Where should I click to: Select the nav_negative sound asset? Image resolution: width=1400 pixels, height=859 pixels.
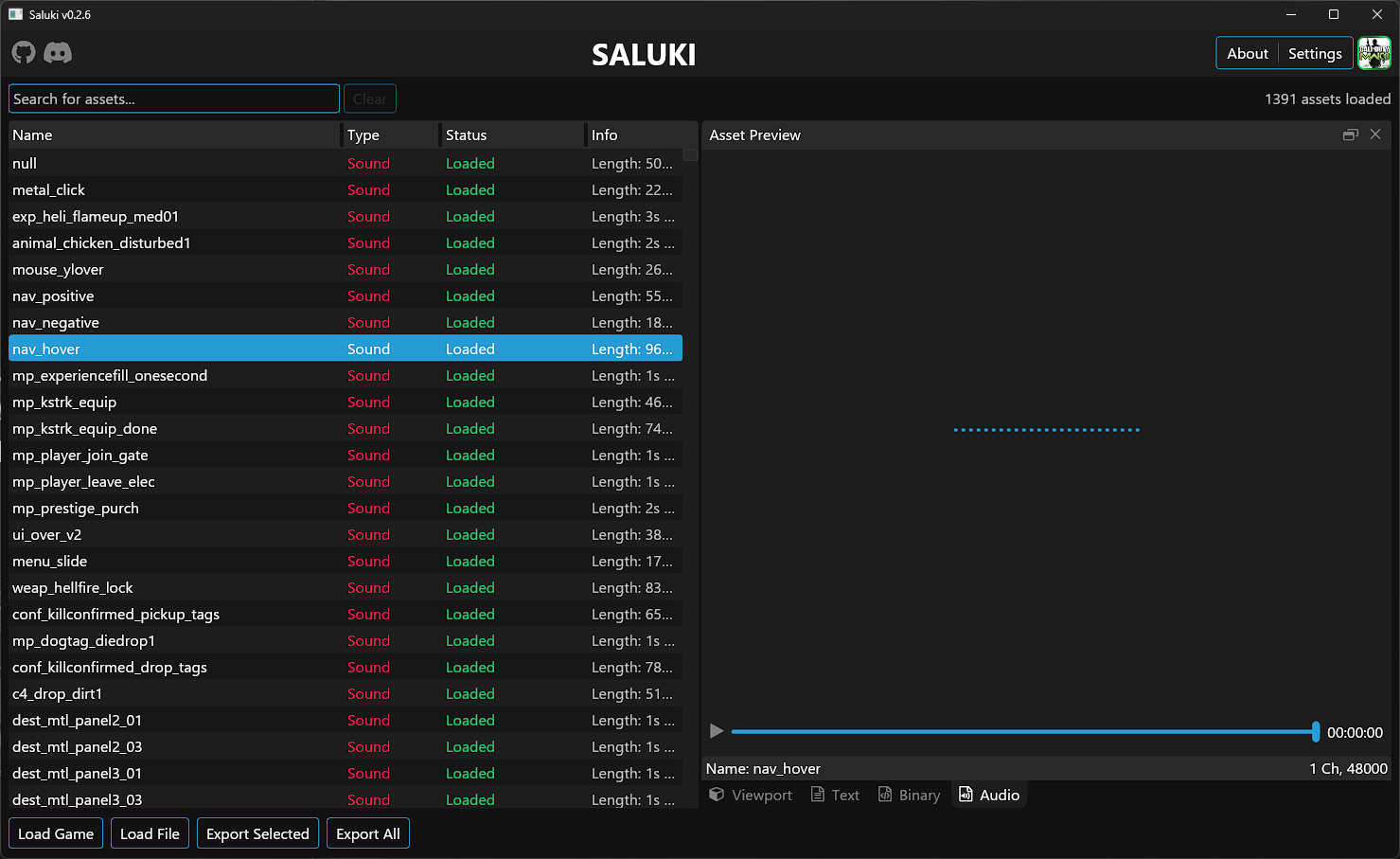coord(55,322)
